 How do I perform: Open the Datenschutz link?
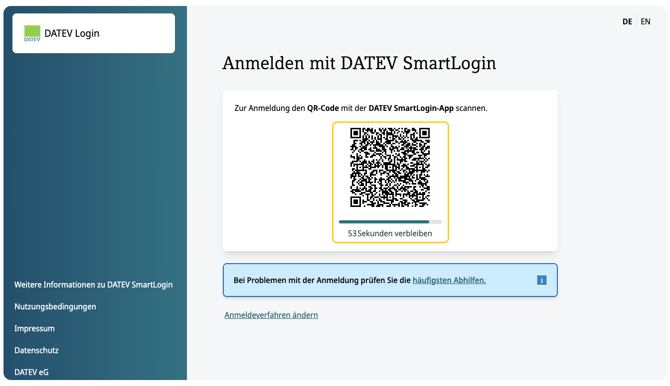pyautogui.click(x=36, y=350)
